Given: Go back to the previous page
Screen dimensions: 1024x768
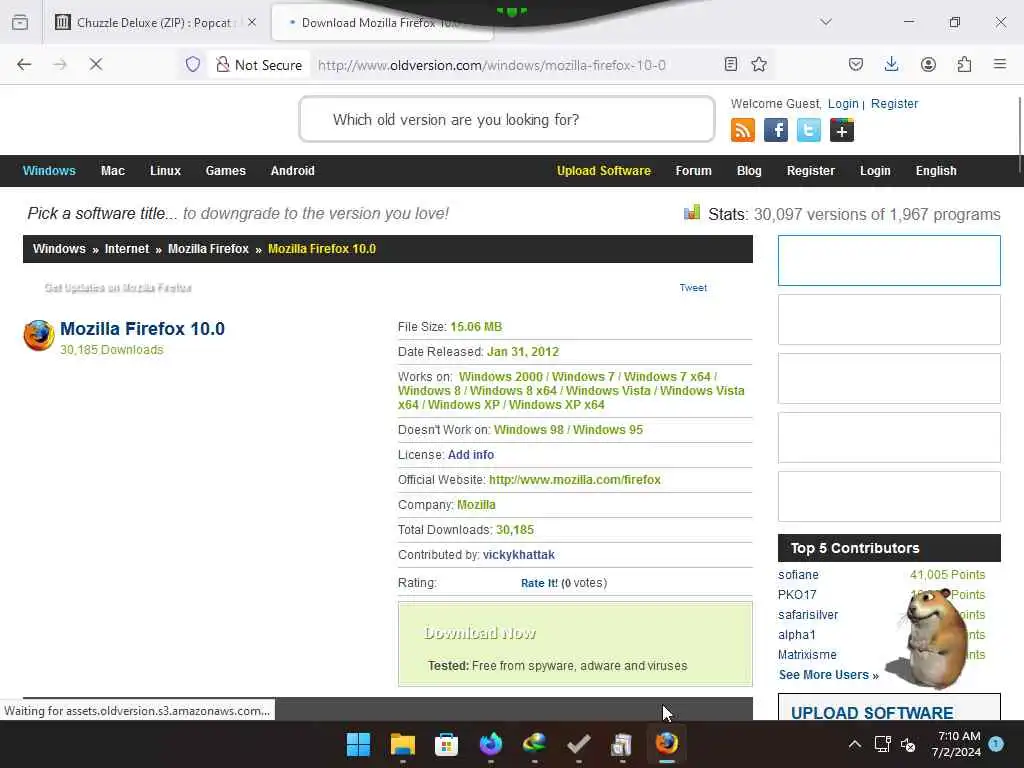Looking at the screenshot, I should [x=24, y=64].
